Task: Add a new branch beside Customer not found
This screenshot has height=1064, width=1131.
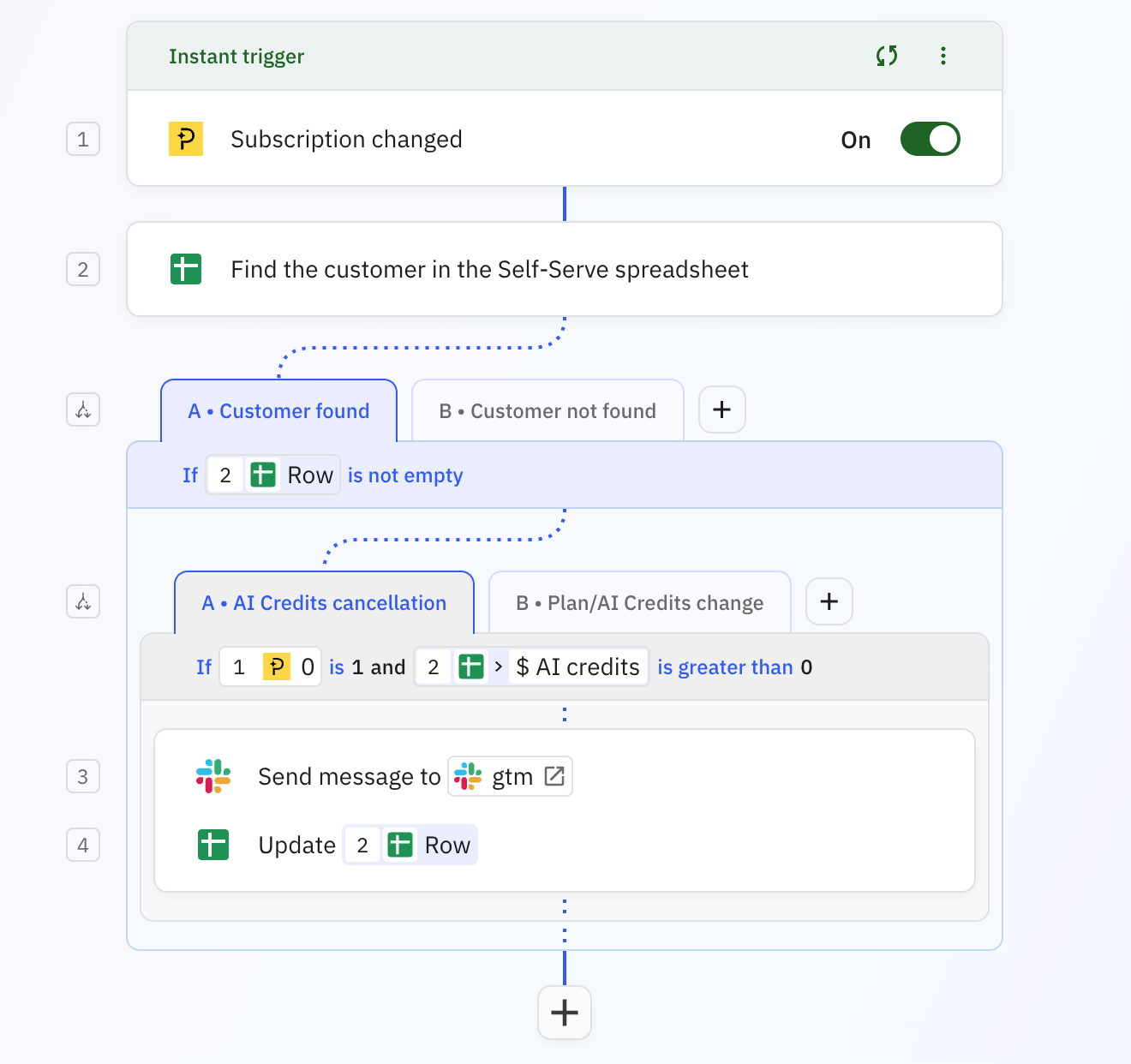Action: pos(721,409)
